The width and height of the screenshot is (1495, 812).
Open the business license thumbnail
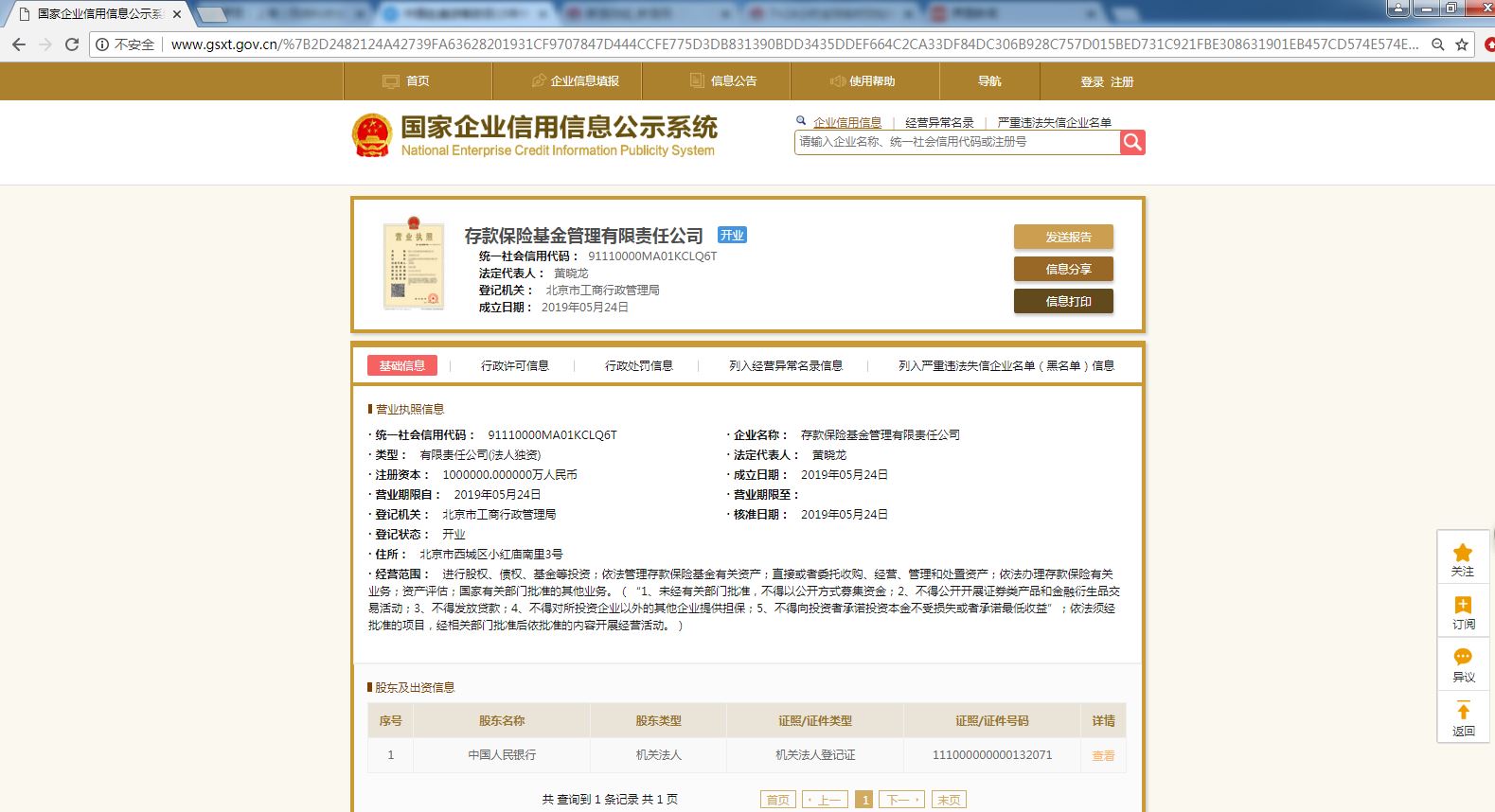[x=414, y=264]
